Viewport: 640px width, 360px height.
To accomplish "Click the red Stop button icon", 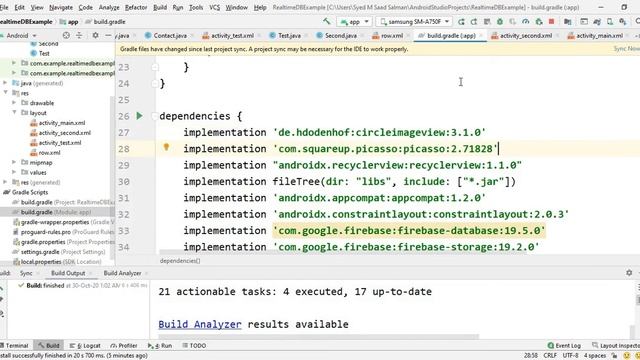I will pos(551,22).
